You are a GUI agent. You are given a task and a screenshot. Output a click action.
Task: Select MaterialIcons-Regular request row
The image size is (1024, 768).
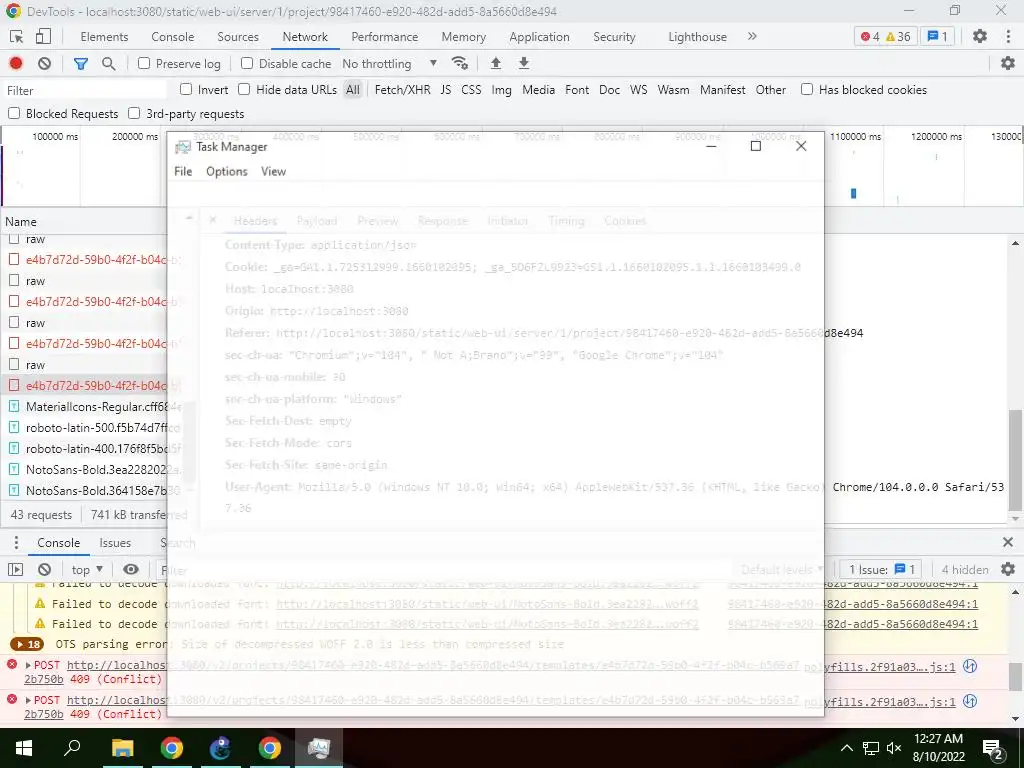tap(89, 406)
